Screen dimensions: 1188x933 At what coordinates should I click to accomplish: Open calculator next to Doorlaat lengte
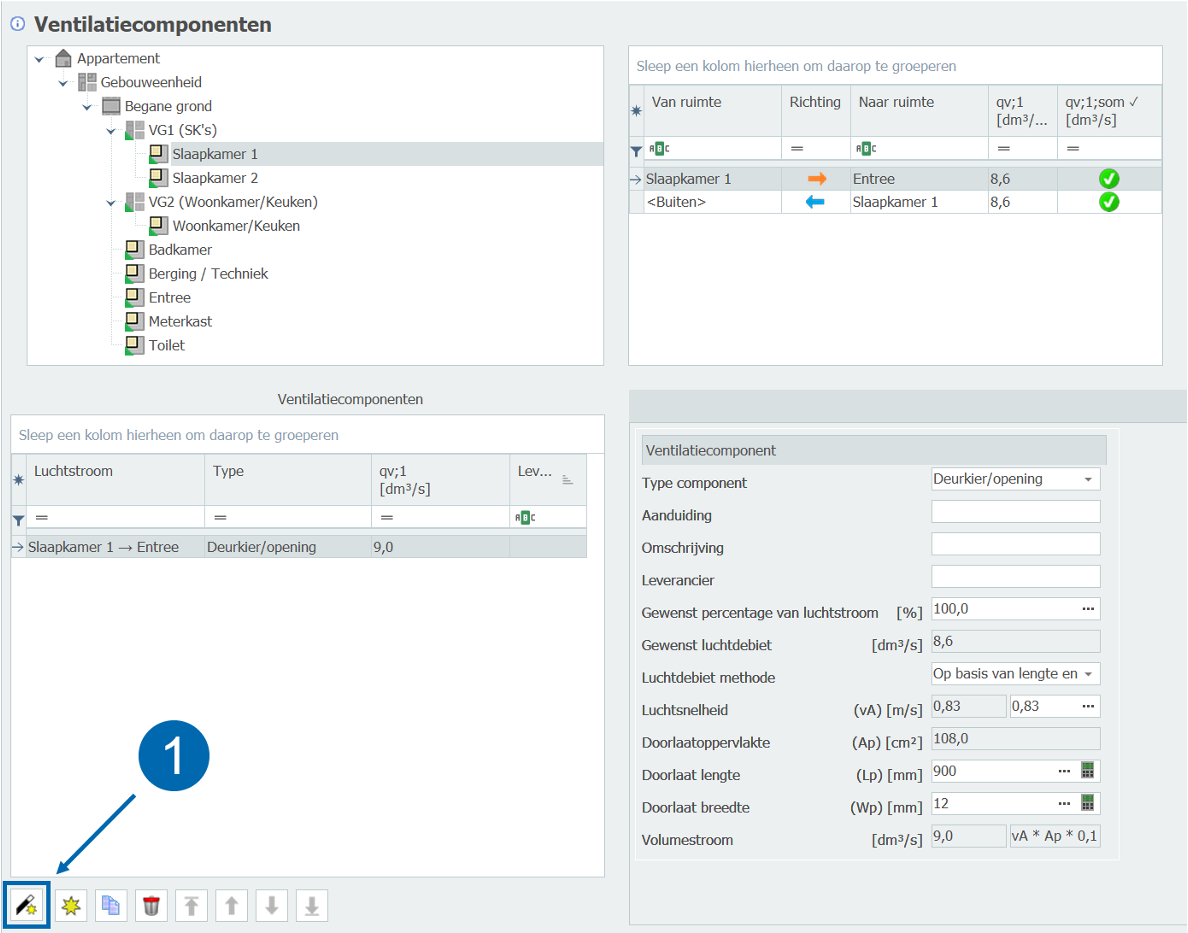point(1088,771)
